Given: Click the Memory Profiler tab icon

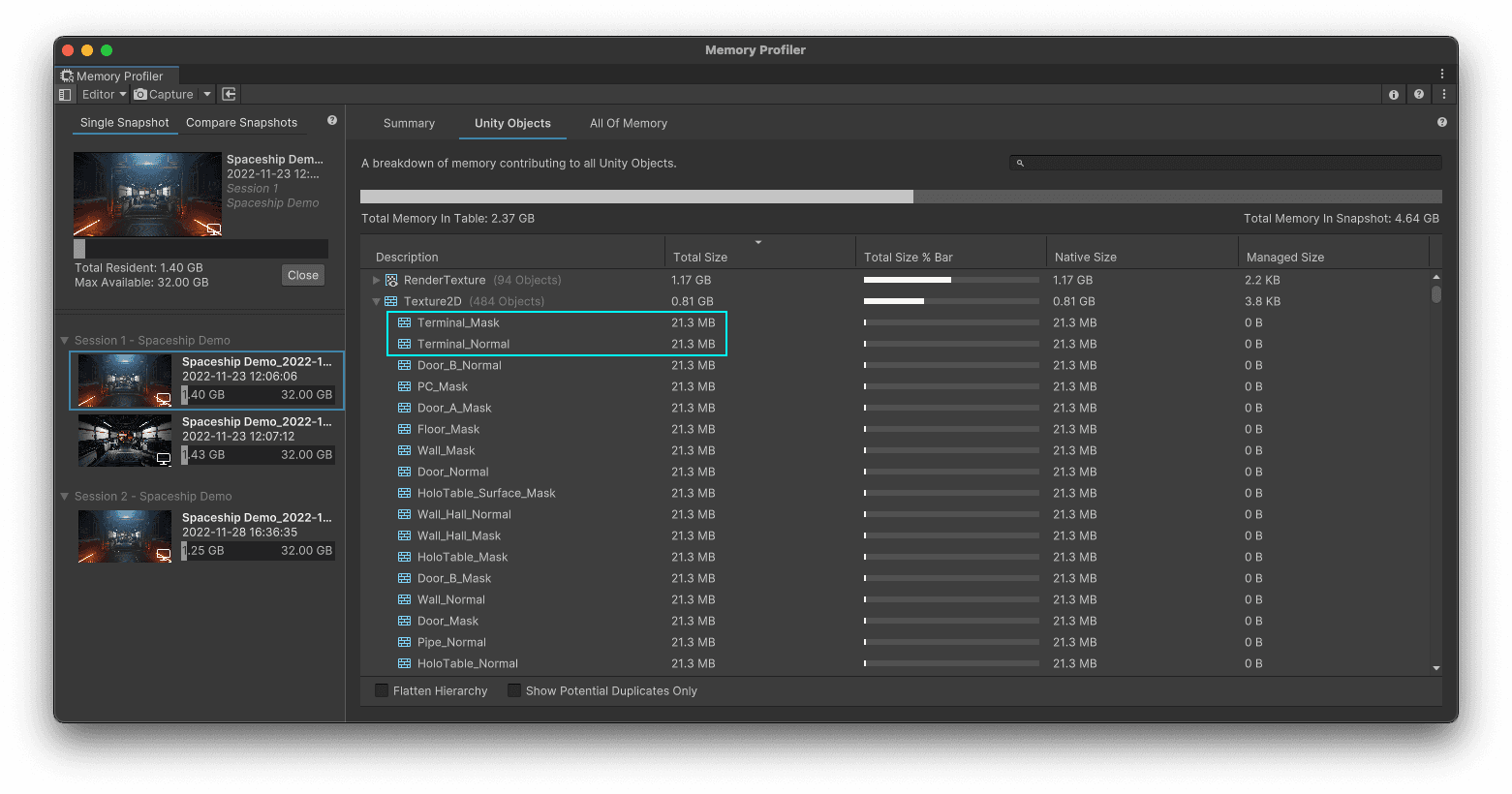Looking at the screenshot, I should [x=67, y=76].
